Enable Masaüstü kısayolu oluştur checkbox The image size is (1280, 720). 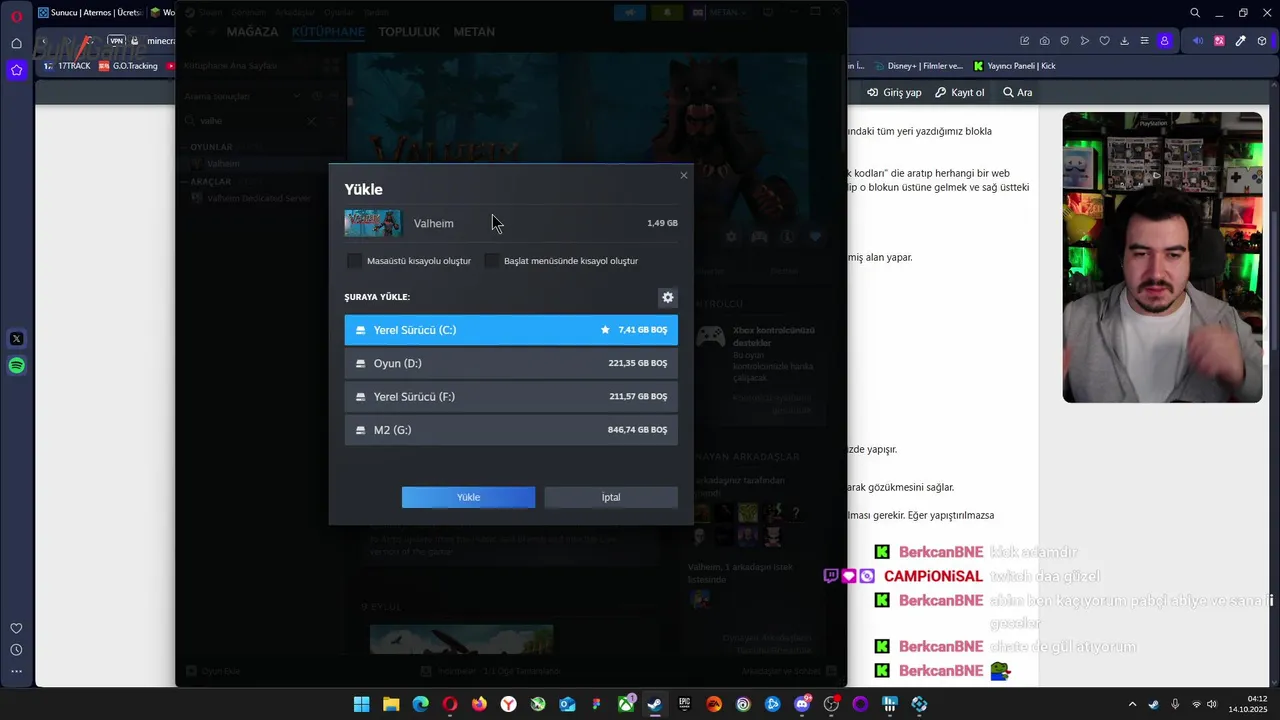pyautogui.click(x=354, y=261)
